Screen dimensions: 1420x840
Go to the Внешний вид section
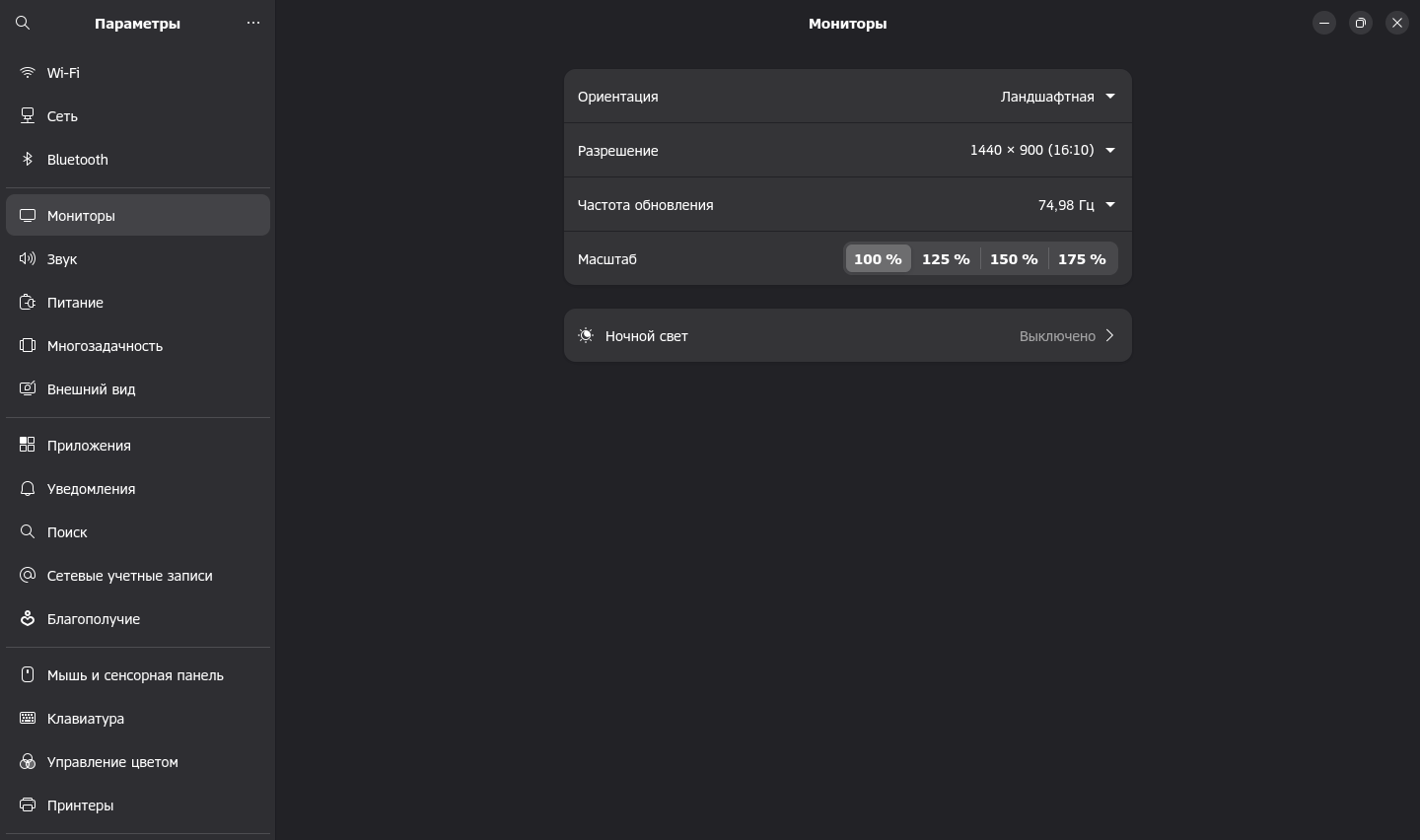pyautogui.click(x=92, y=389)
